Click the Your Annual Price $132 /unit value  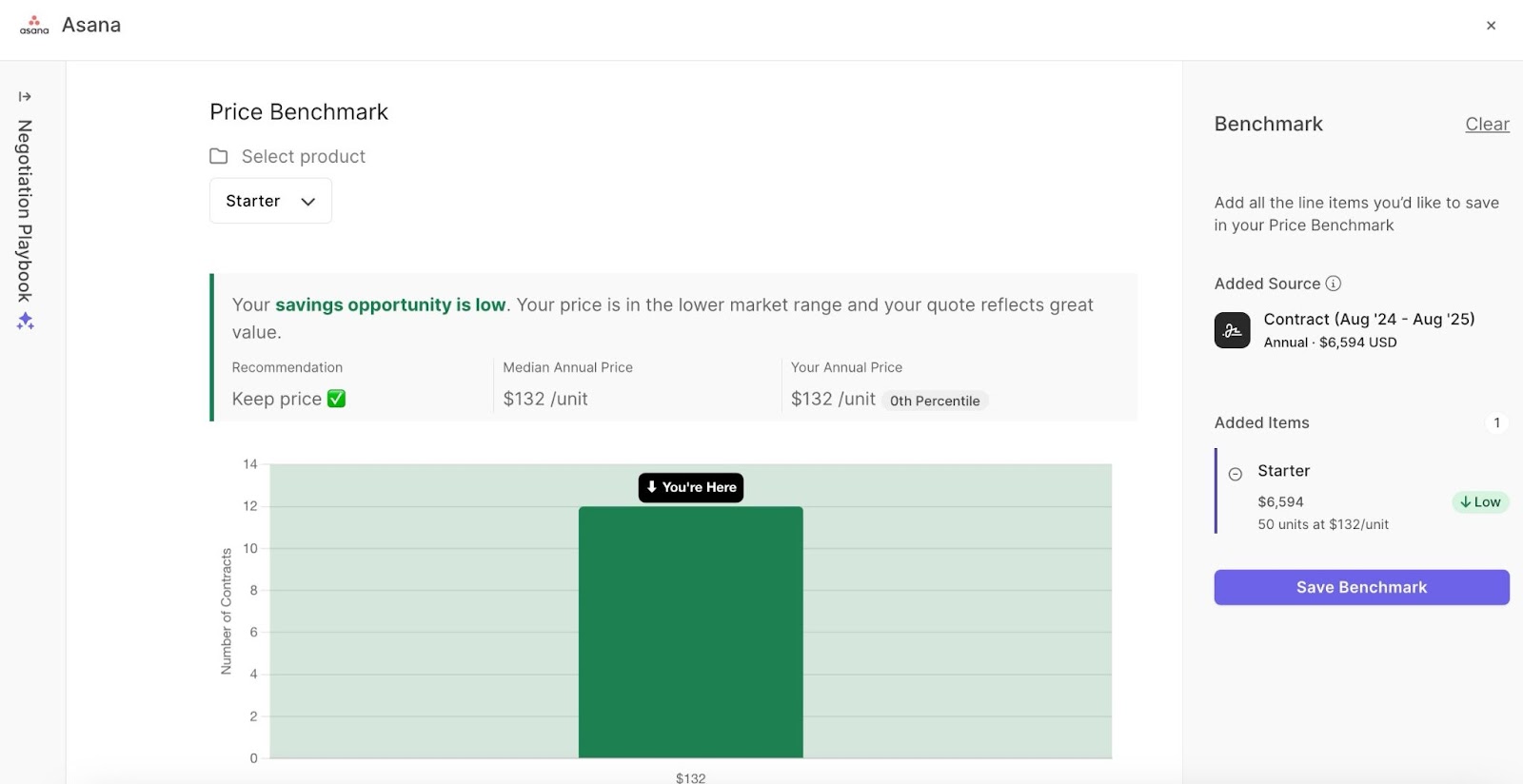coord(833,399)
